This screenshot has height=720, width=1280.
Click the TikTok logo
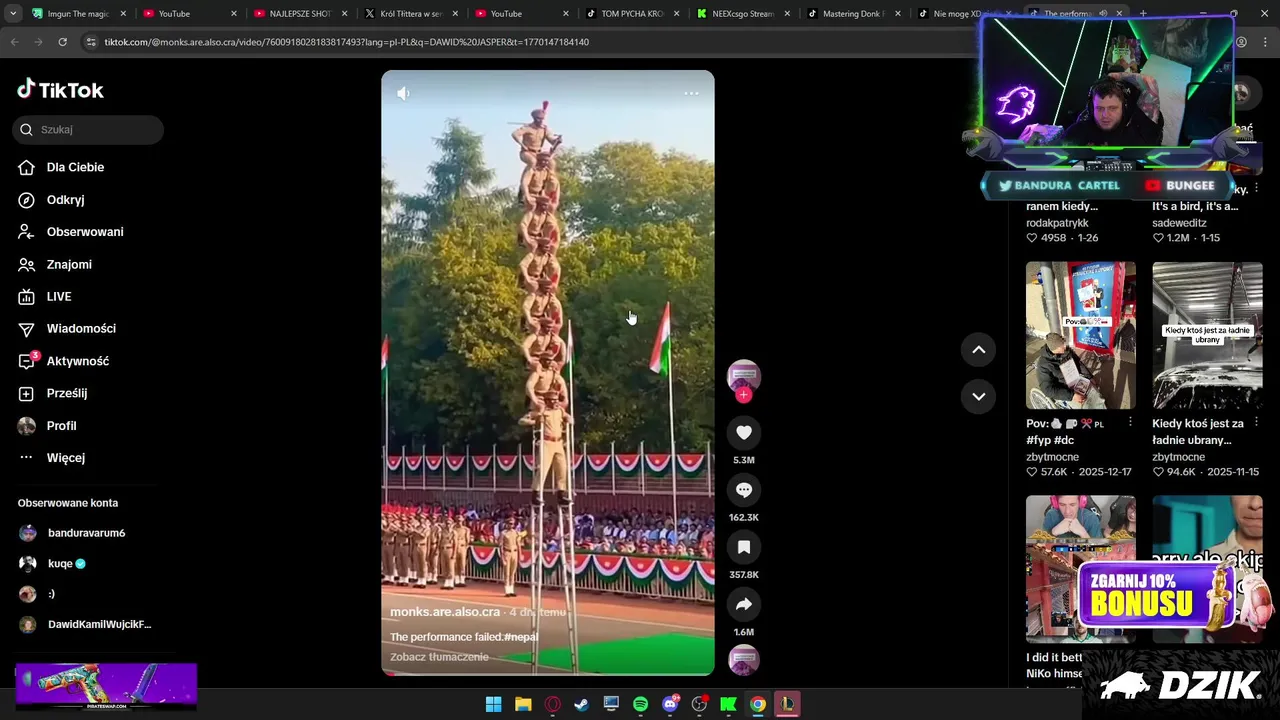coord(60,90)
